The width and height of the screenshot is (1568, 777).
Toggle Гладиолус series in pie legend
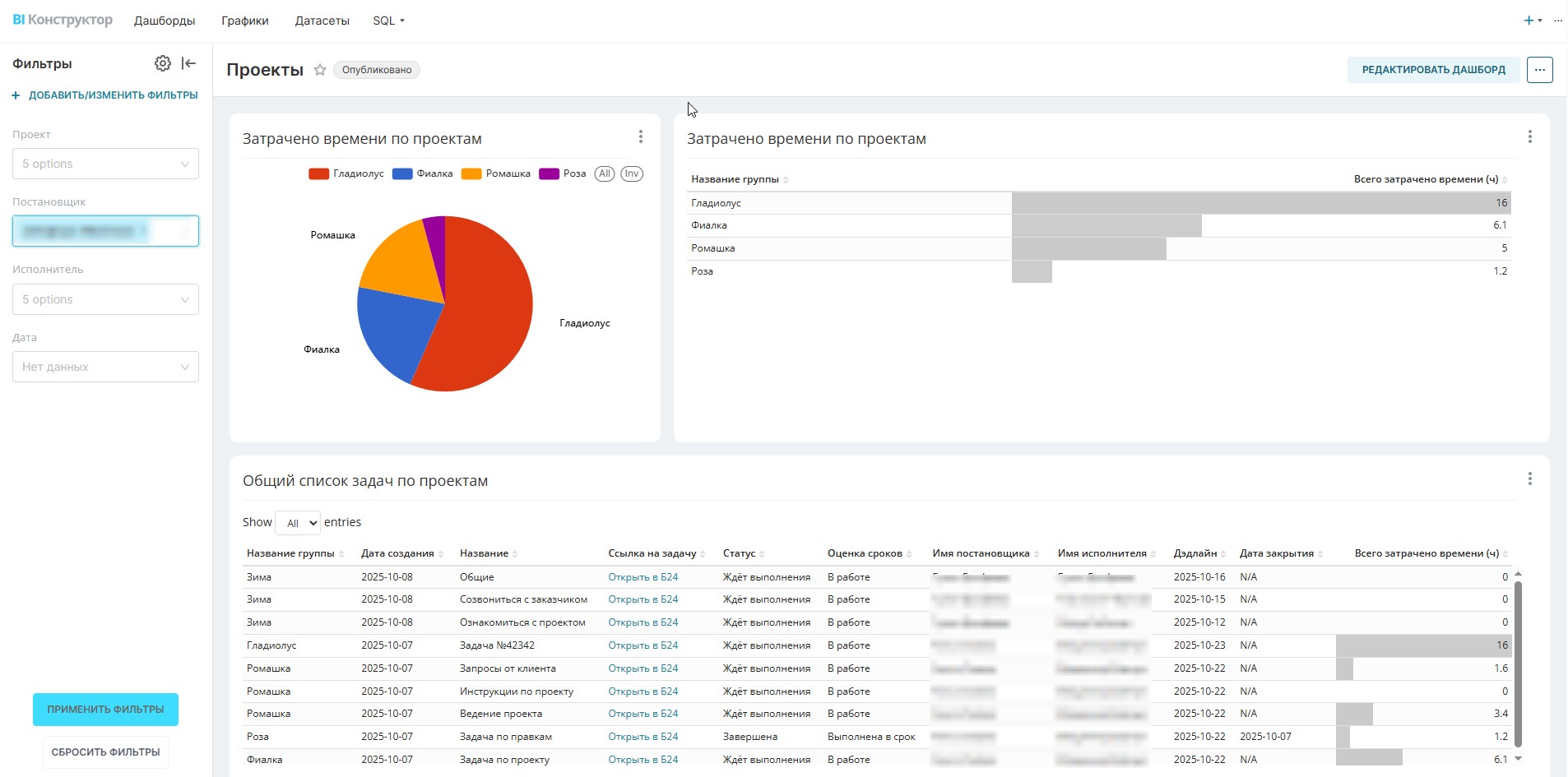[346, 173]
